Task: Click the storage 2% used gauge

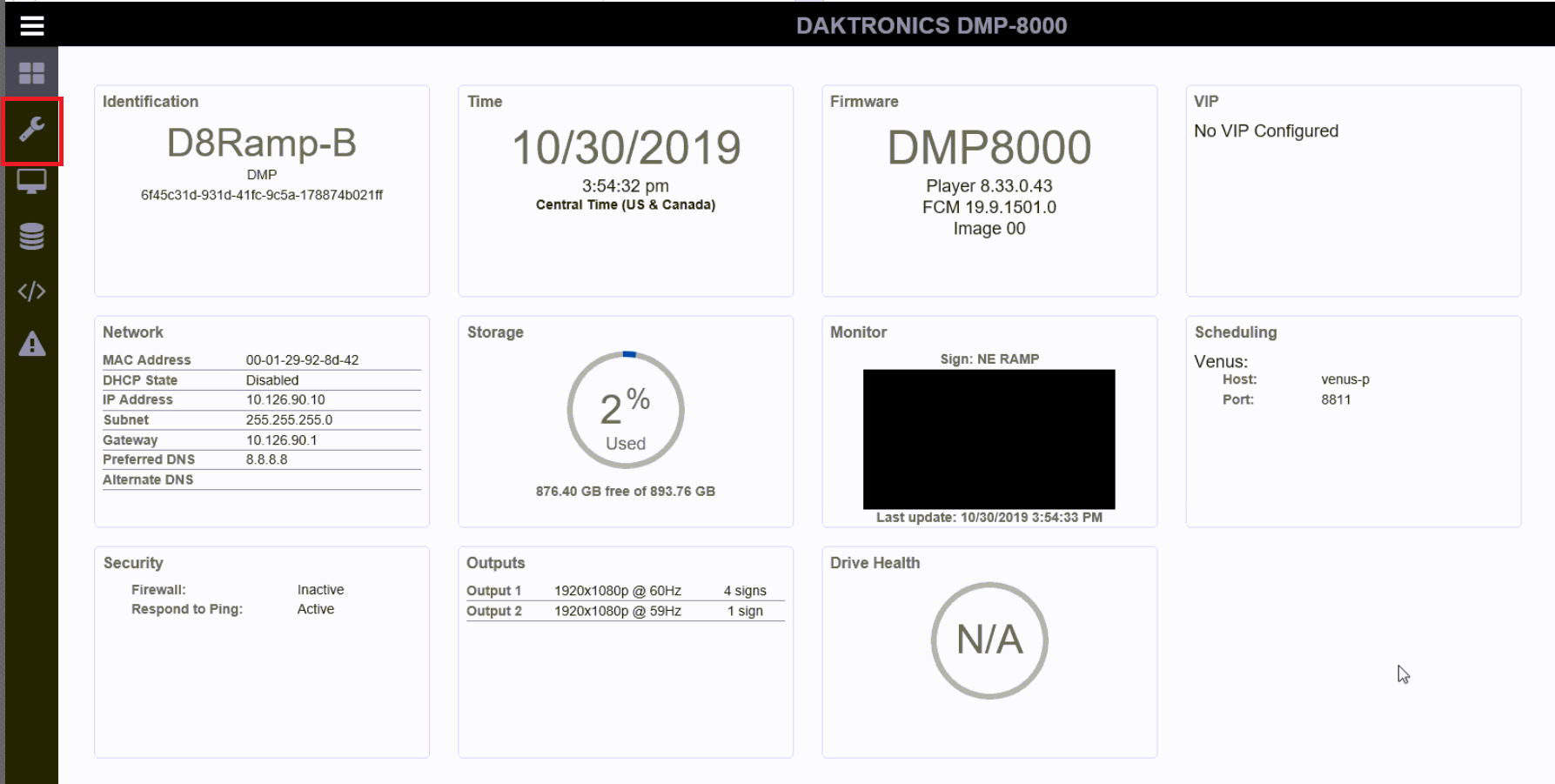Action: coord(626,410)
